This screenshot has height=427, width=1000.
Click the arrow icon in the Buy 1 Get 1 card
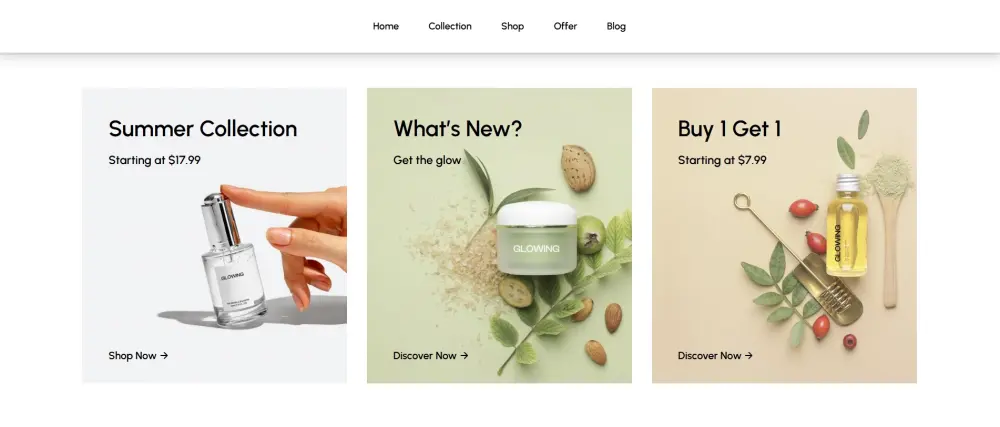coord(748,356)
